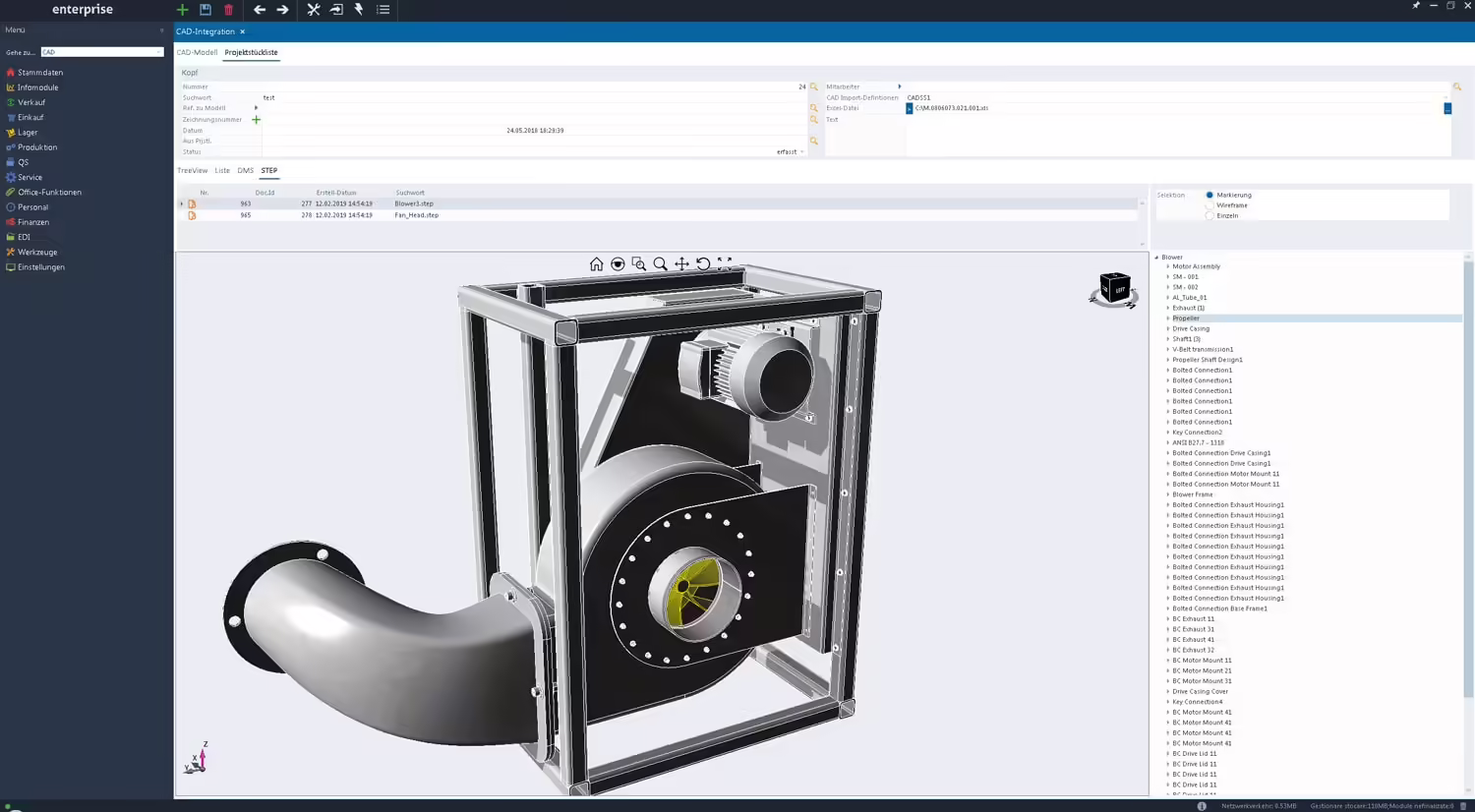Screen dimensions: 1475x812
Task: Activate the Fullscreen icon in viewer toolbar
Action: (725, 263)
